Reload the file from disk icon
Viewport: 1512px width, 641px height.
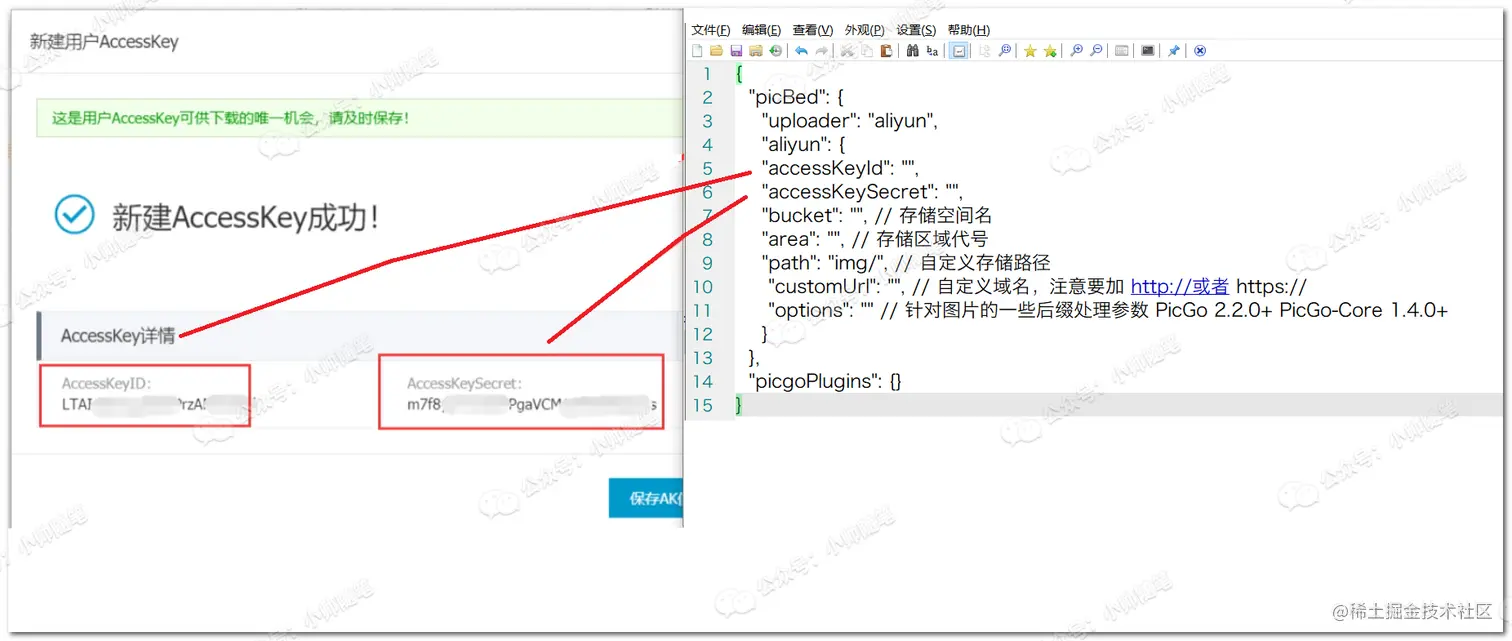(x=775, y=50)
